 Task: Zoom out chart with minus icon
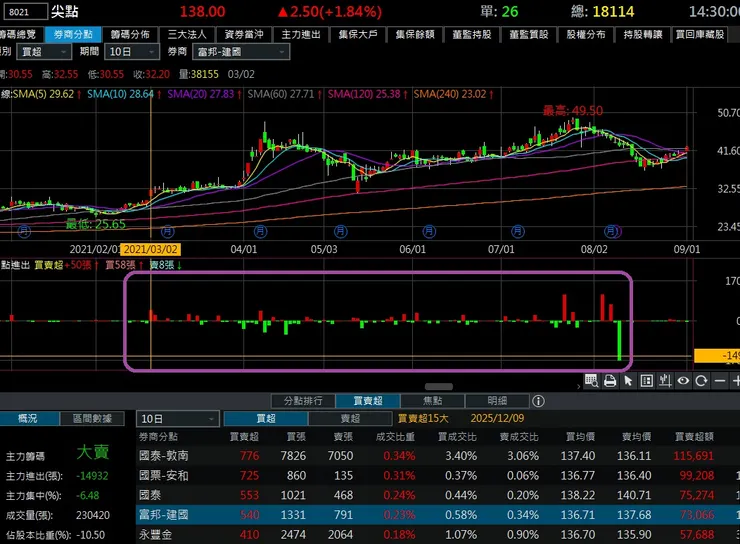[x=720, y=380]
